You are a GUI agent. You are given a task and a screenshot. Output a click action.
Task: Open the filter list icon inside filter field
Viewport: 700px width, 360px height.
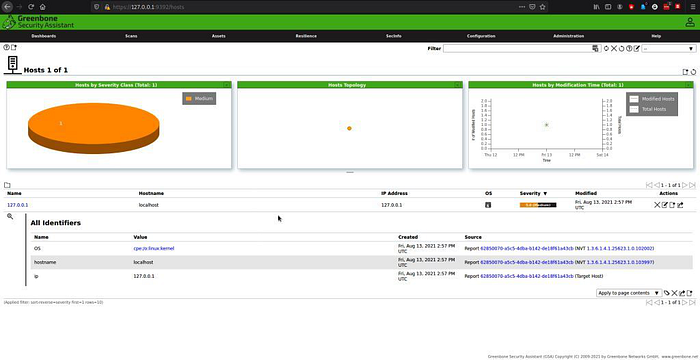point(595,48)
